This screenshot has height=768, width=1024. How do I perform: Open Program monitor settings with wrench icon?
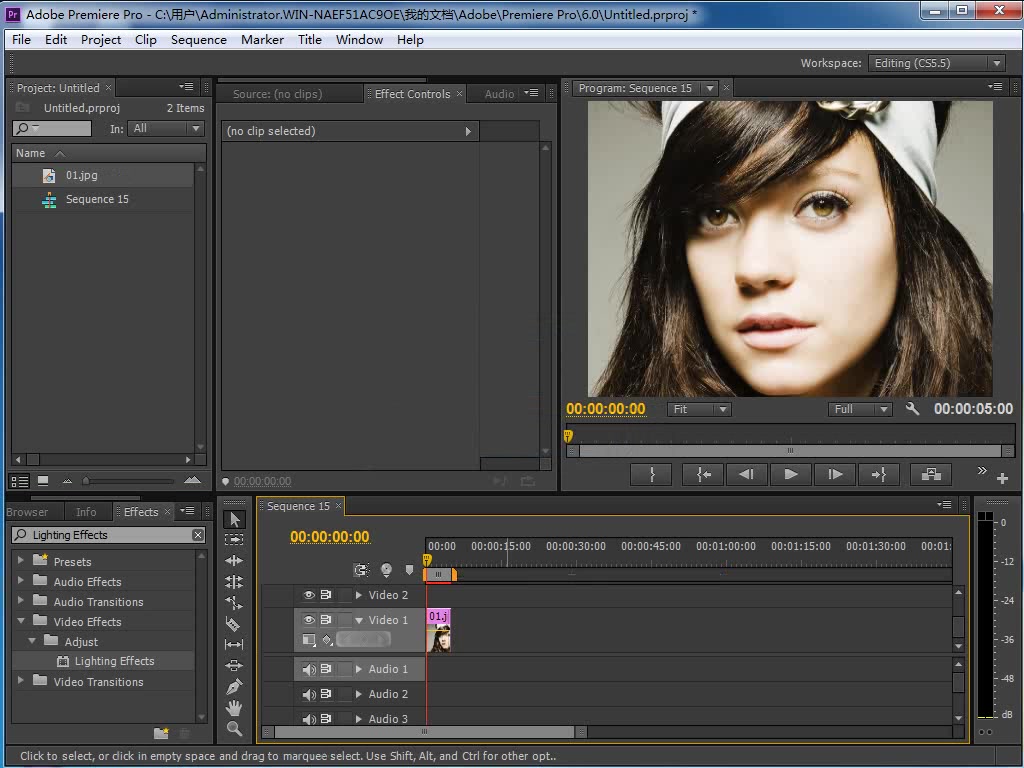tap(911, 408)
